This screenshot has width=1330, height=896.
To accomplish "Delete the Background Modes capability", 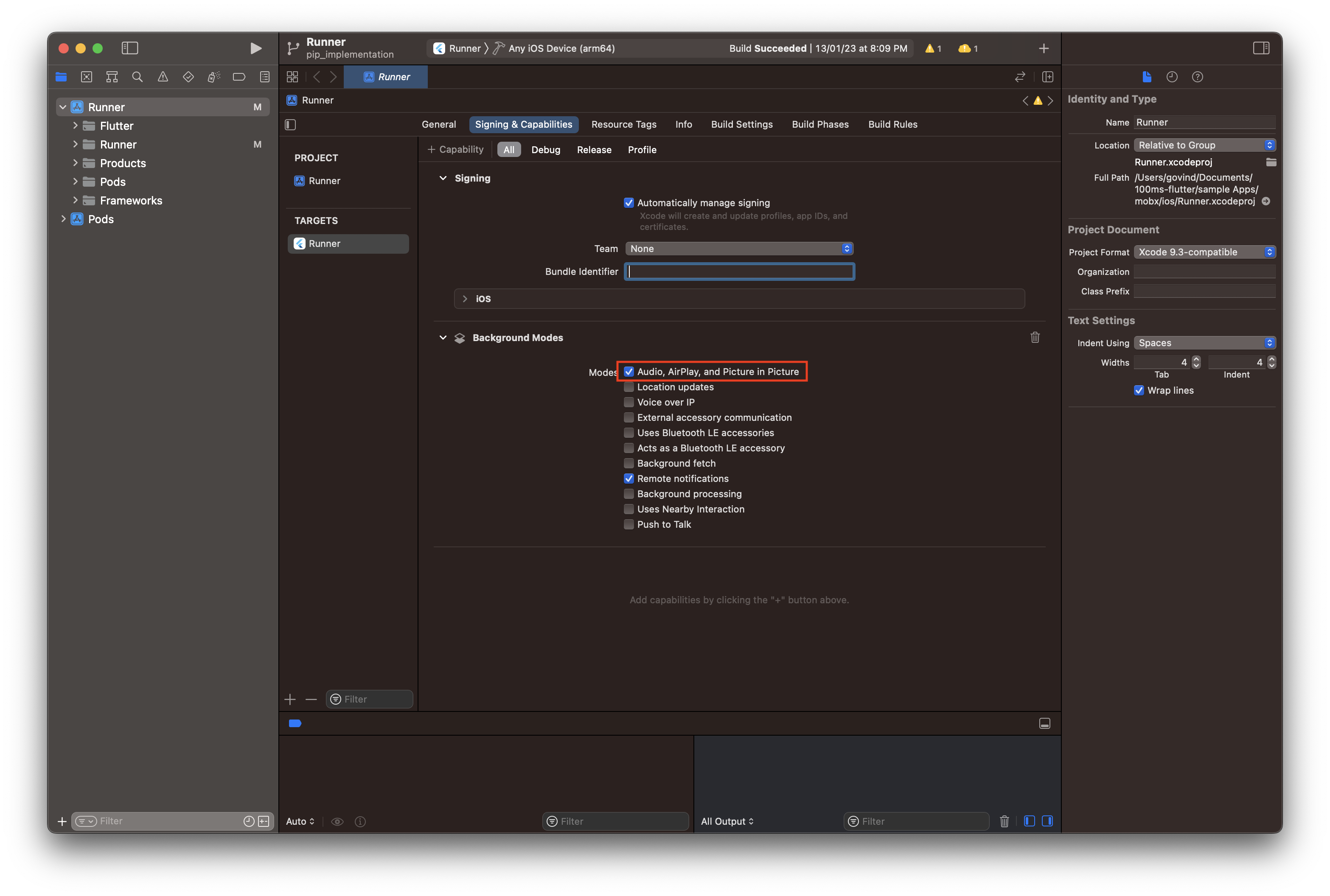I will (1035, 337).
